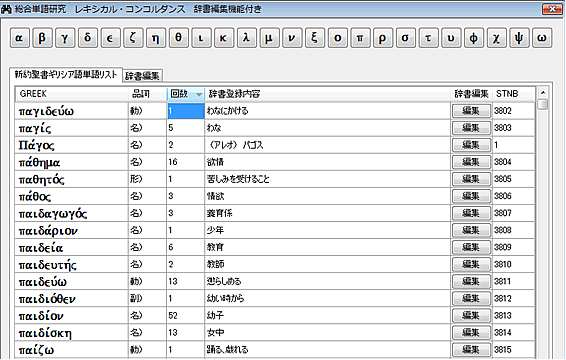The width and height of the screenshot is (566, 360).
Task: Select the Greek word παγιδεύω
Action: (x=46, y=111)
